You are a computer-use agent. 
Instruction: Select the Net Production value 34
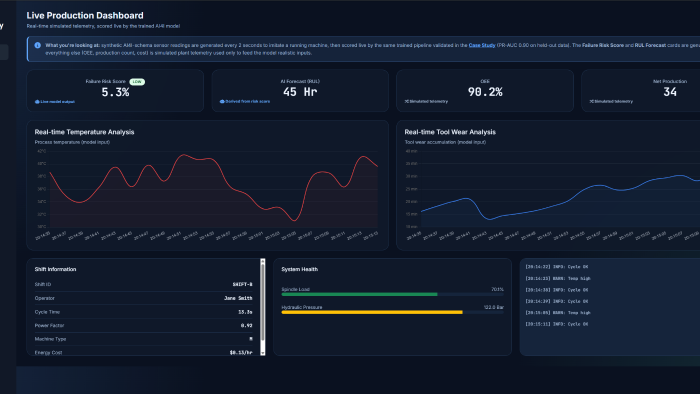(670, 92)
